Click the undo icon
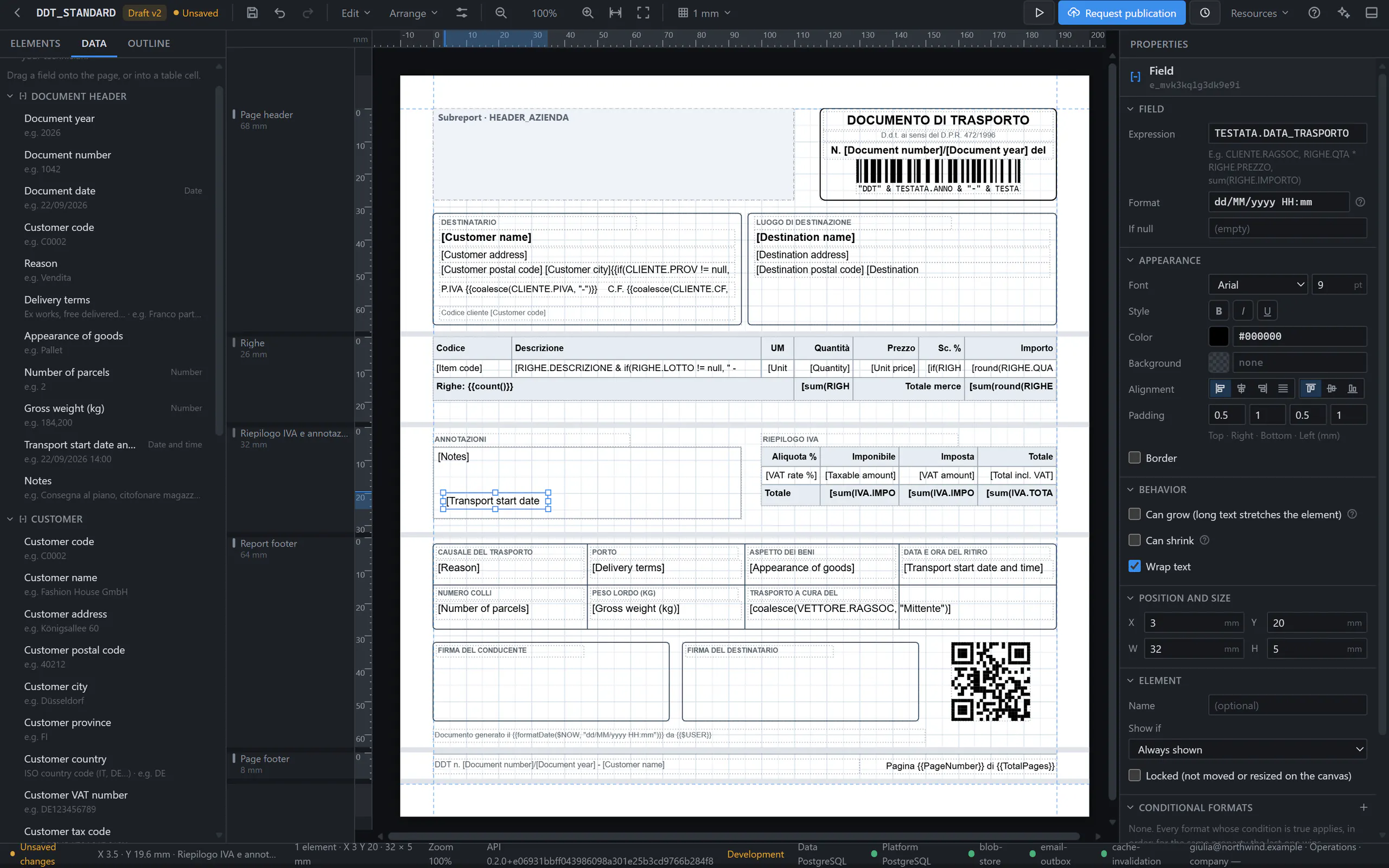Screen dimensions: 1389x868 coord(280,12)
